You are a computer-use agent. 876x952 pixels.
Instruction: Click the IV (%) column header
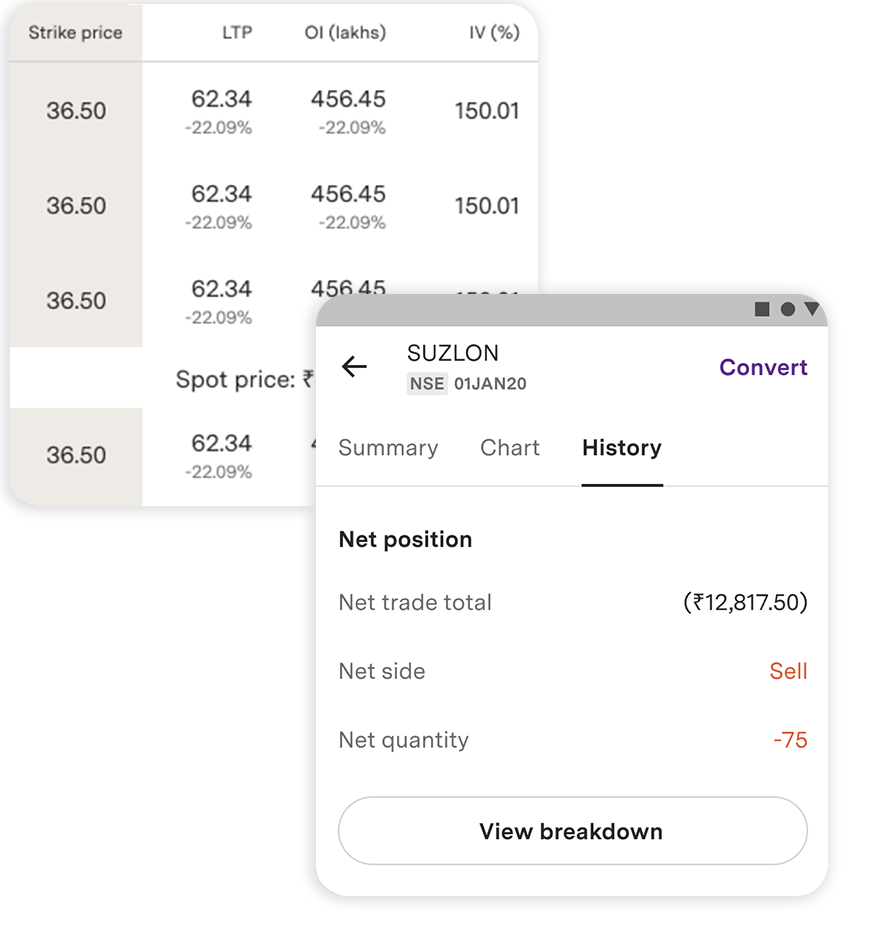[489, 32]
